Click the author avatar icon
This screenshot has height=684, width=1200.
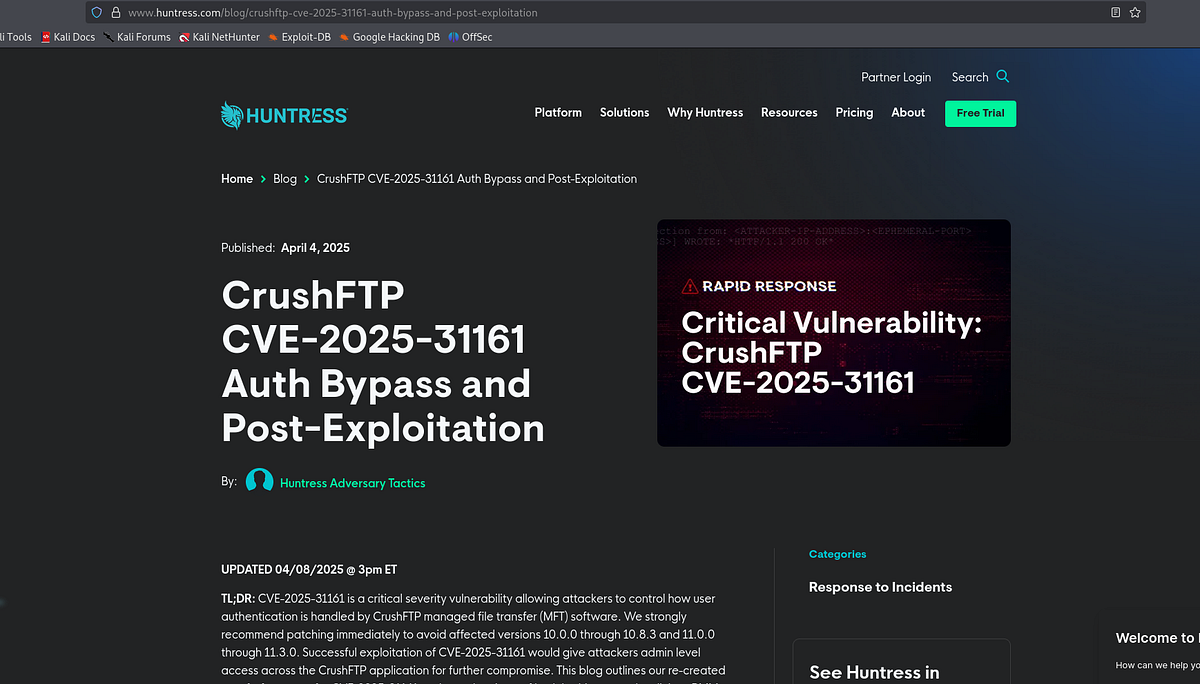click(260, 482)
